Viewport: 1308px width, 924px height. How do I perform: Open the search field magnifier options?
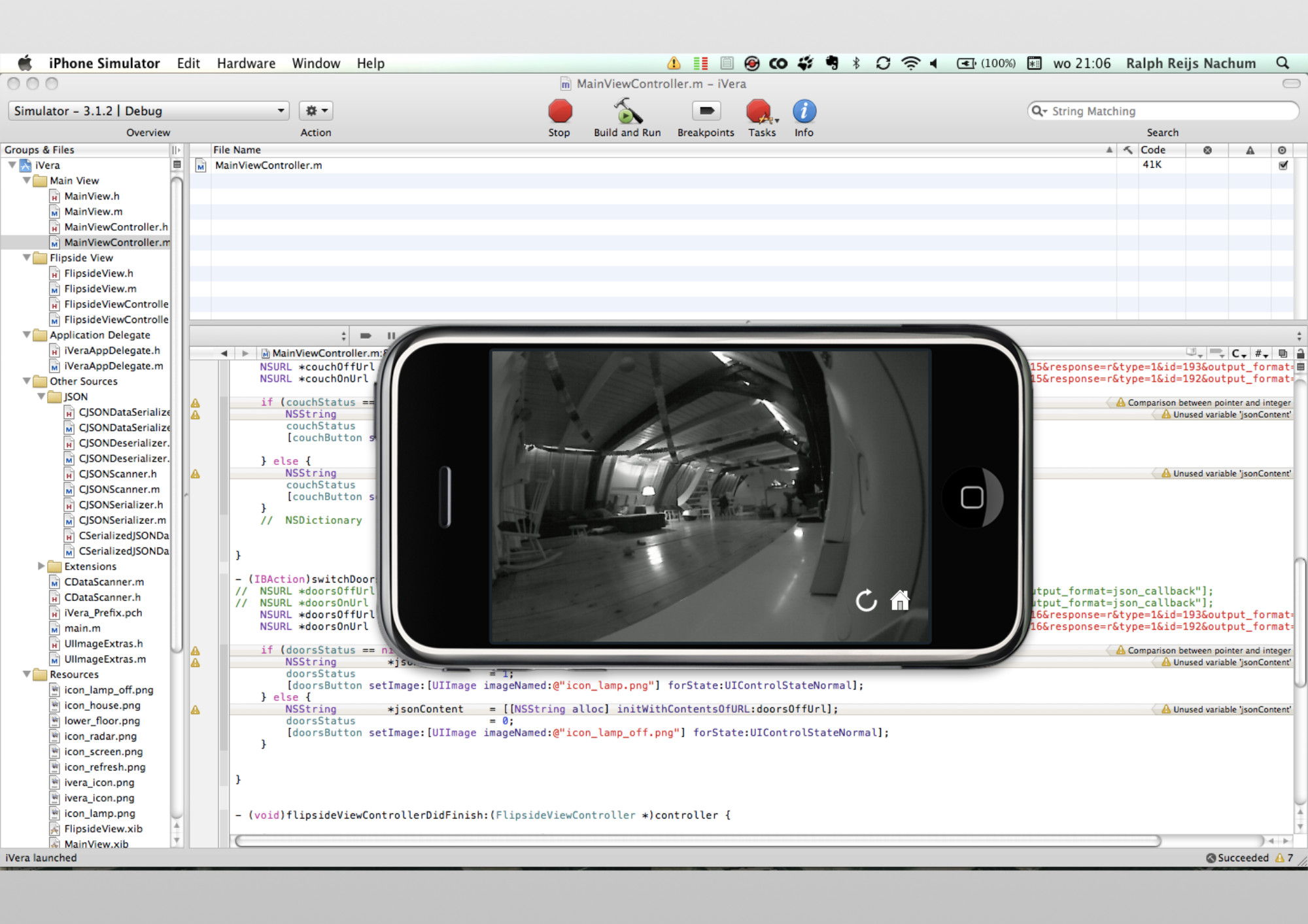click(1039, 111)
